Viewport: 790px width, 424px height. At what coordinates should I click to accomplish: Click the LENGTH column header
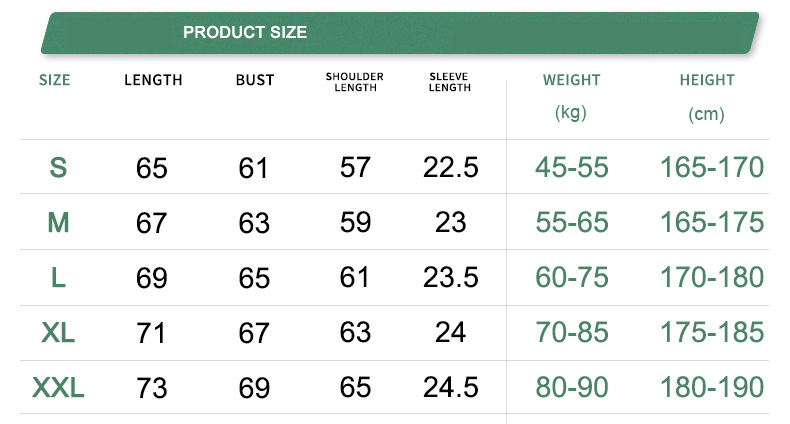click(153, 80)
